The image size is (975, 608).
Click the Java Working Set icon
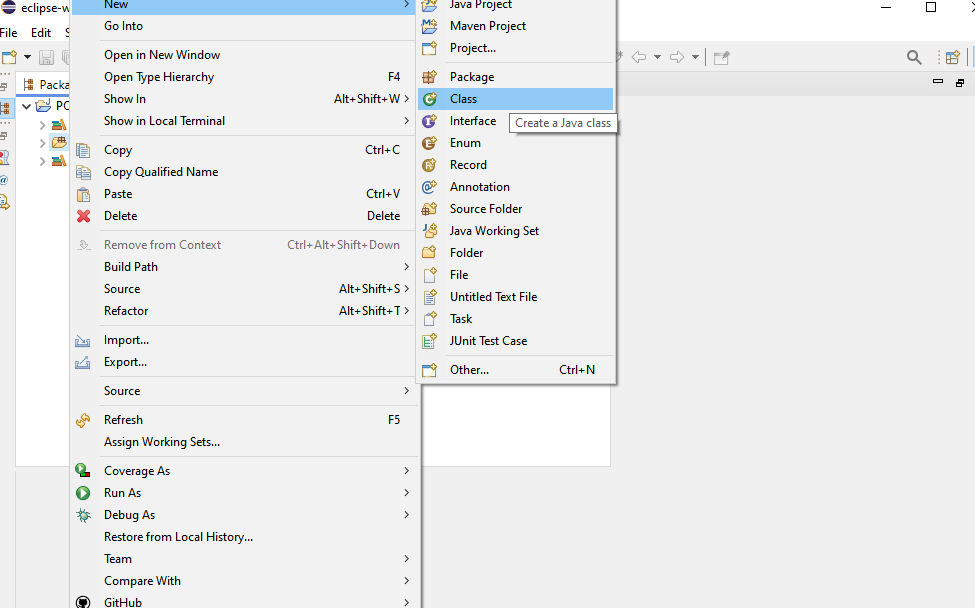coord(430,231)
